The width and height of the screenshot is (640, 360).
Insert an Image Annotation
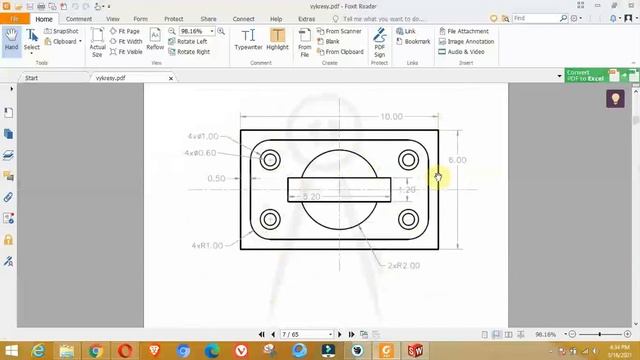point(466,41)
